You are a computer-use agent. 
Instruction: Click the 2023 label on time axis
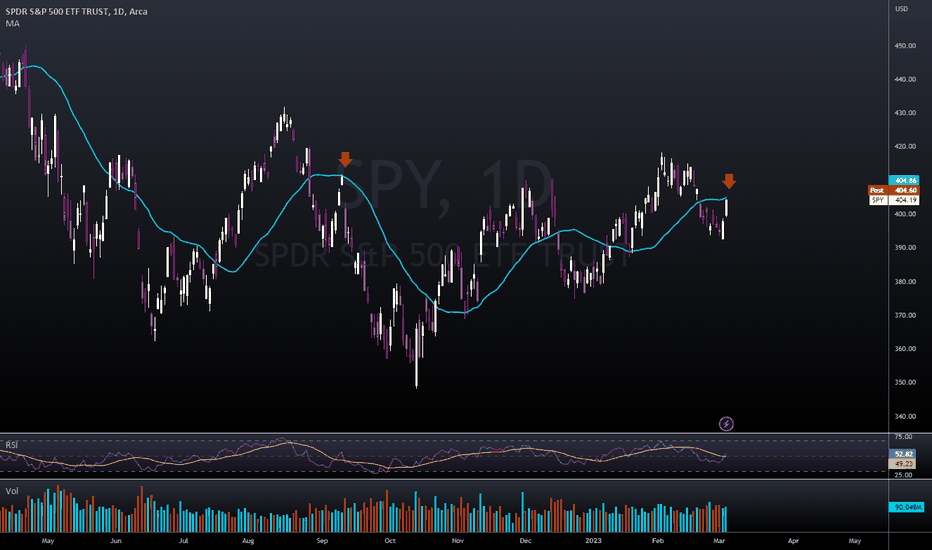point(593,540)
